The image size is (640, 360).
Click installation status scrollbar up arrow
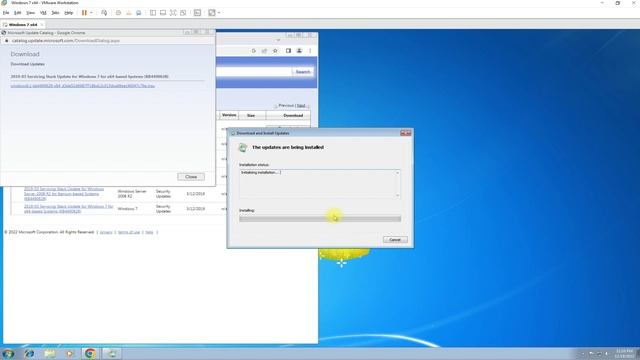[x=398, y=173]
